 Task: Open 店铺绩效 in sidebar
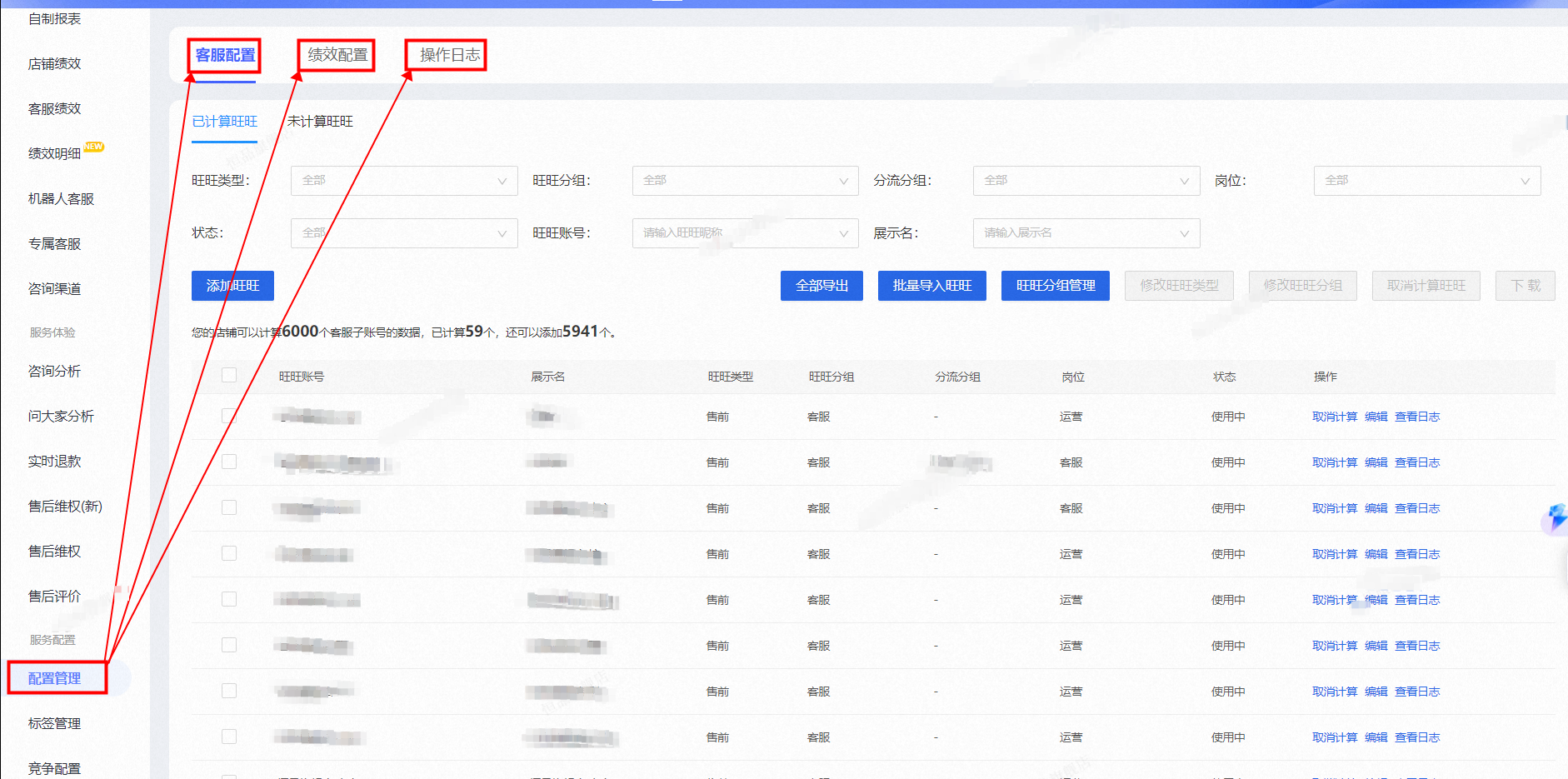pos(54,63)
